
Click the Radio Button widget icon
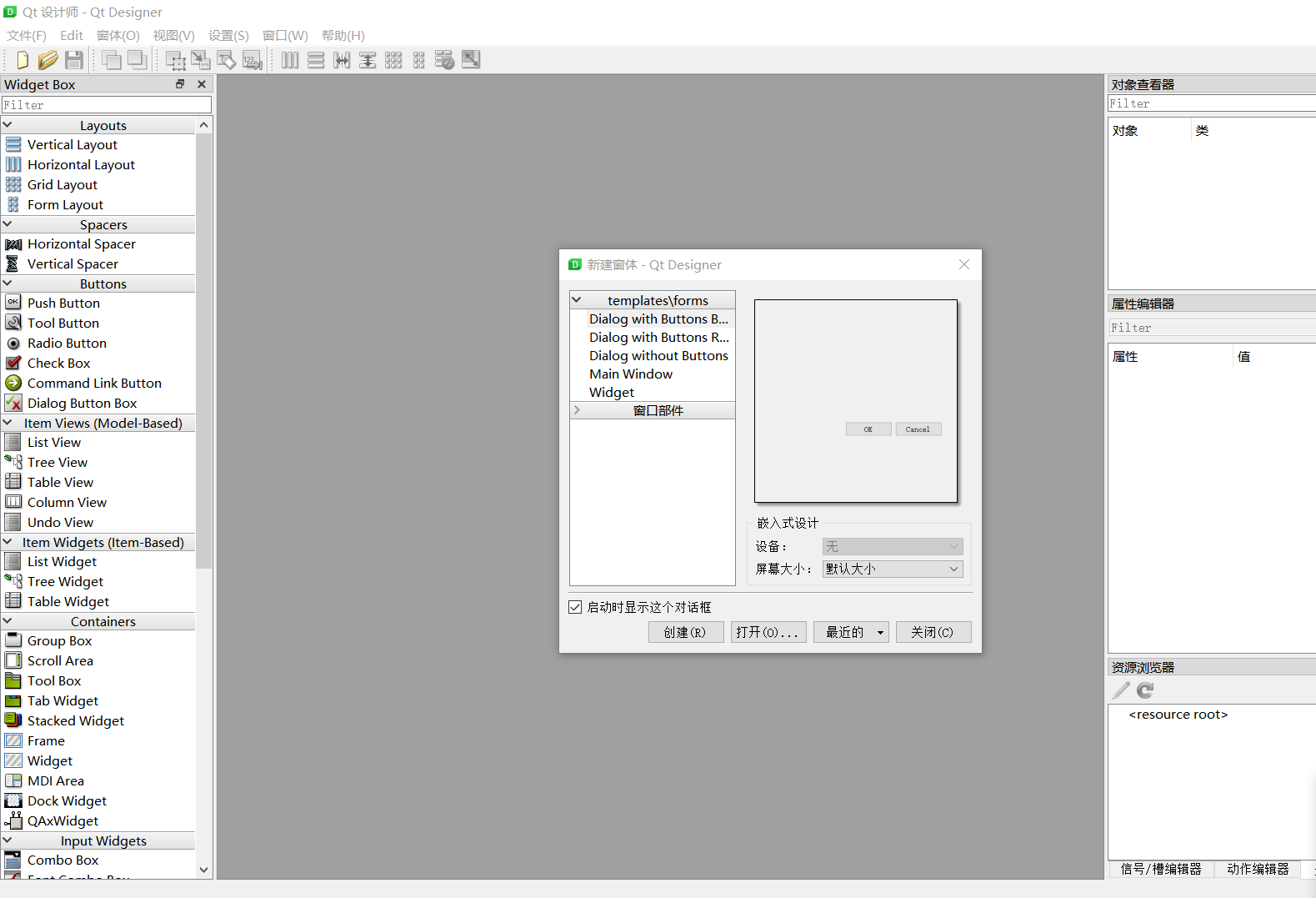tap(13, 343)
